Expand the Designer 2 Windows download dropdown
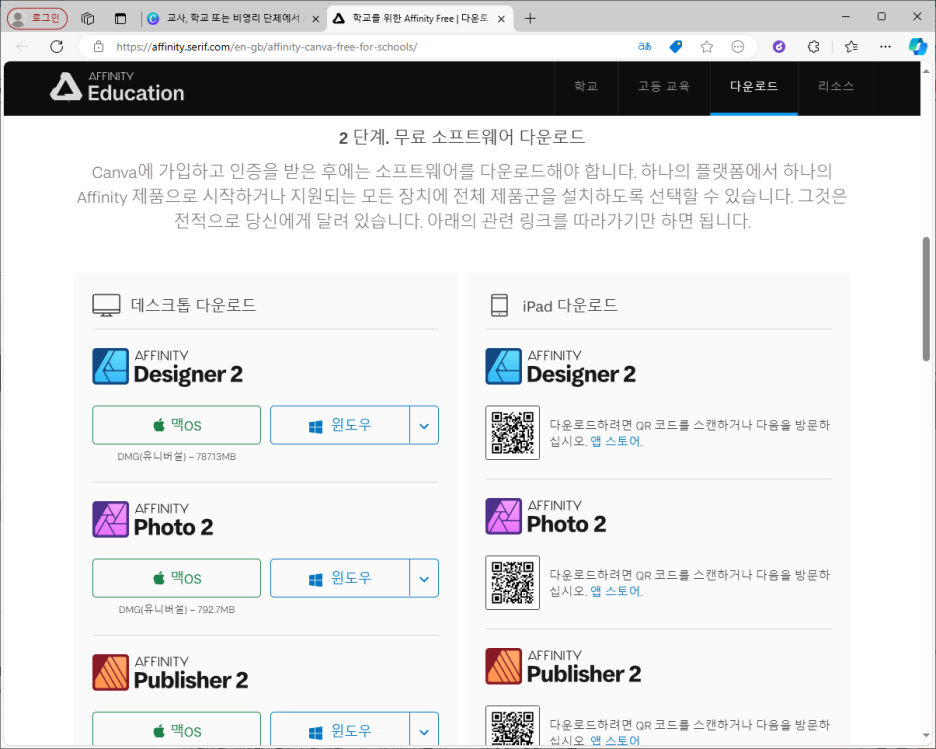 [x=424, y=426]
